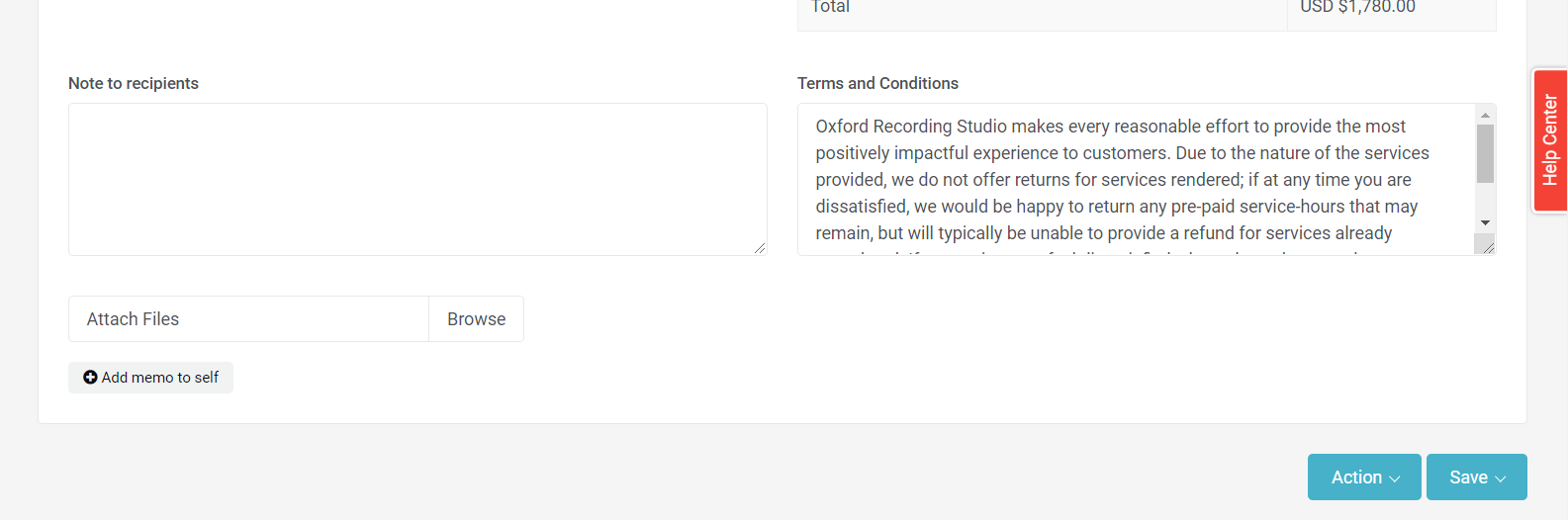Click Browse to choose a file
This screenshot has width=1568, height=520.
tap(476, 319)
